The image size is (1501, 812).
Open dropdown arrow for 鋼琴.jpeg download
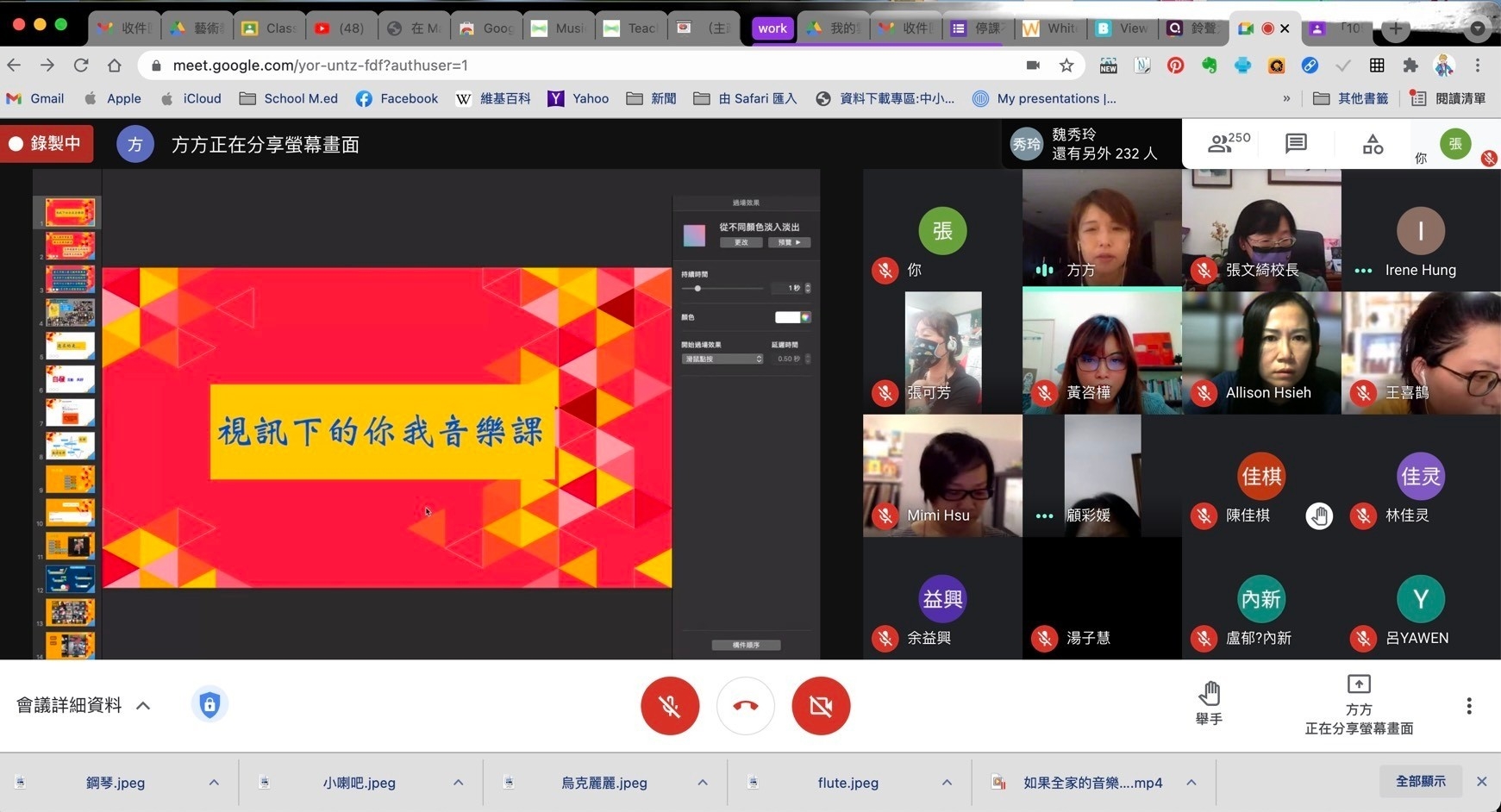pyautogui.click(x=214, y=783)
